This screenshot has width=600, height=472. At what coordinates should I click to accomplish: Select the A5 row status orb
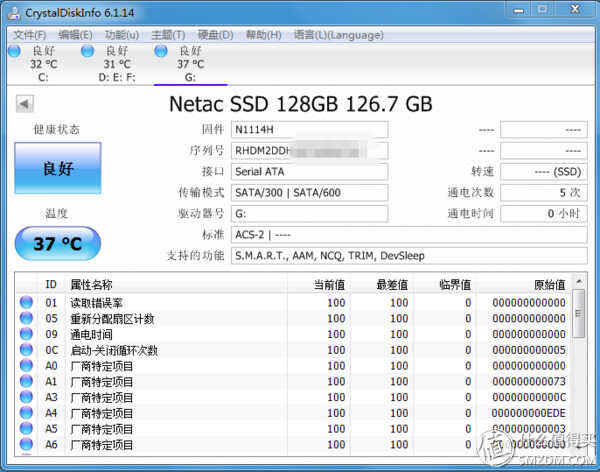[26, 428]
